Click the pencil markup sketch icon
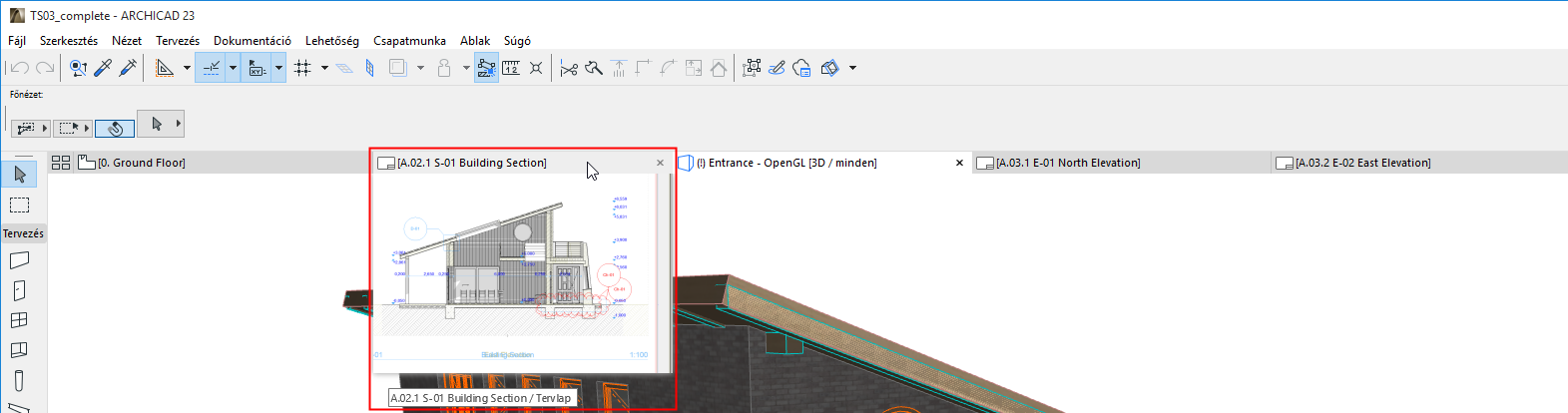Screen dimensions: 1568x413 (x=777, y=68)
